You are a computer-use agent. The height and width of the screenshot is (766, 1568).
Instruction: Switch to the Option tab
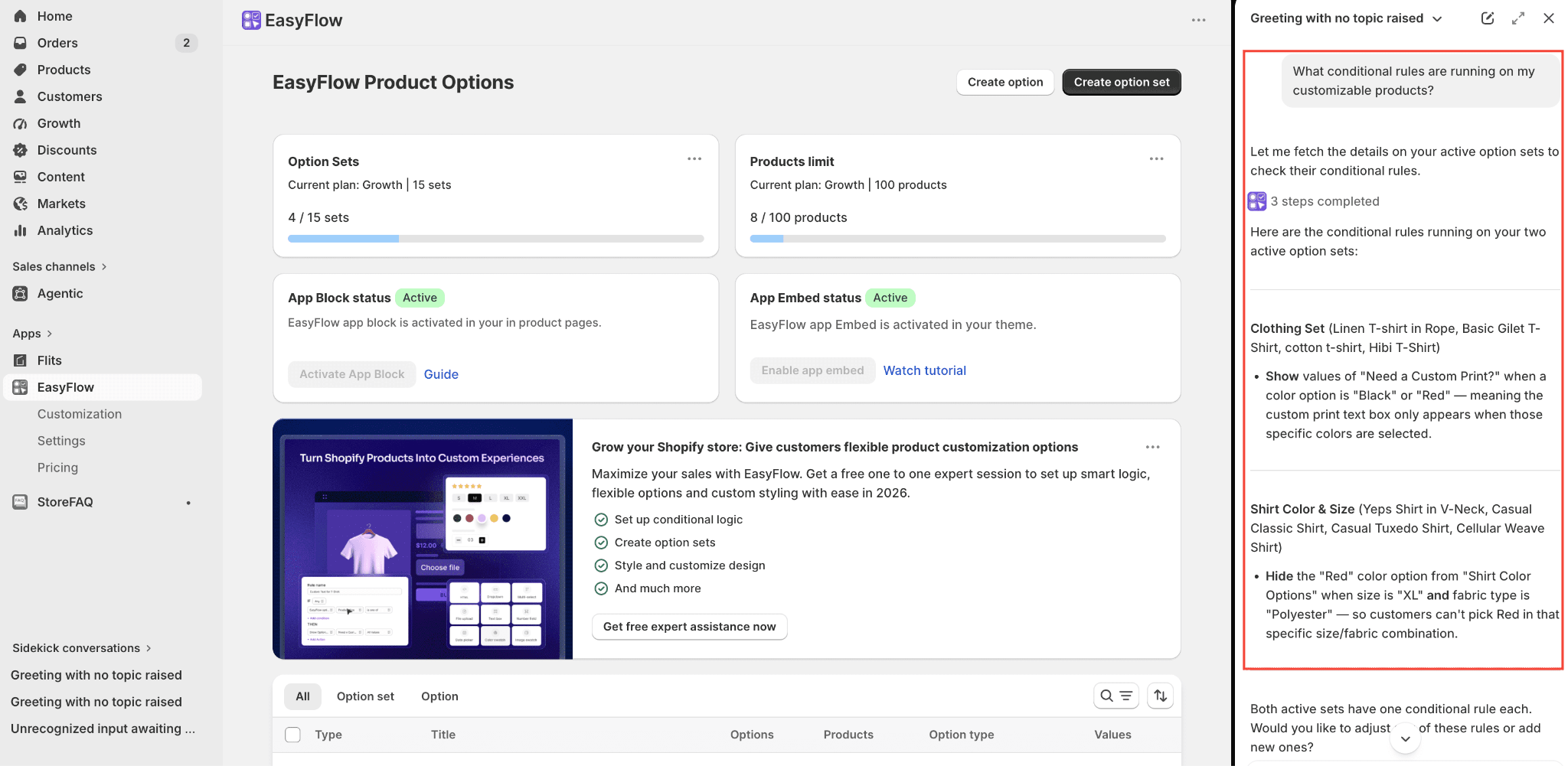point(439,696)
